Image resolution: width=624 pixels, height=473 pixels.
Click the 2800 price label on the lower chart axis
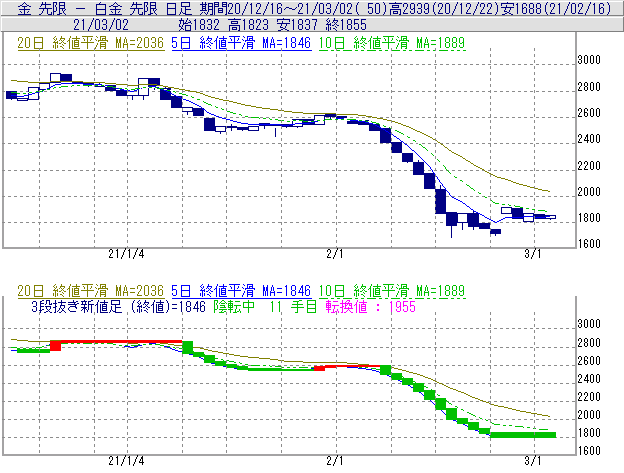(589, 343)
